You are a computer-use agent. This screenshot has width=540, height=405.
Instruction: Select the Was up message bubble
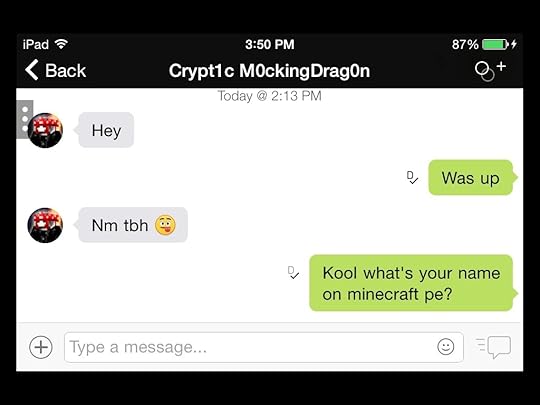pos(472,178)
